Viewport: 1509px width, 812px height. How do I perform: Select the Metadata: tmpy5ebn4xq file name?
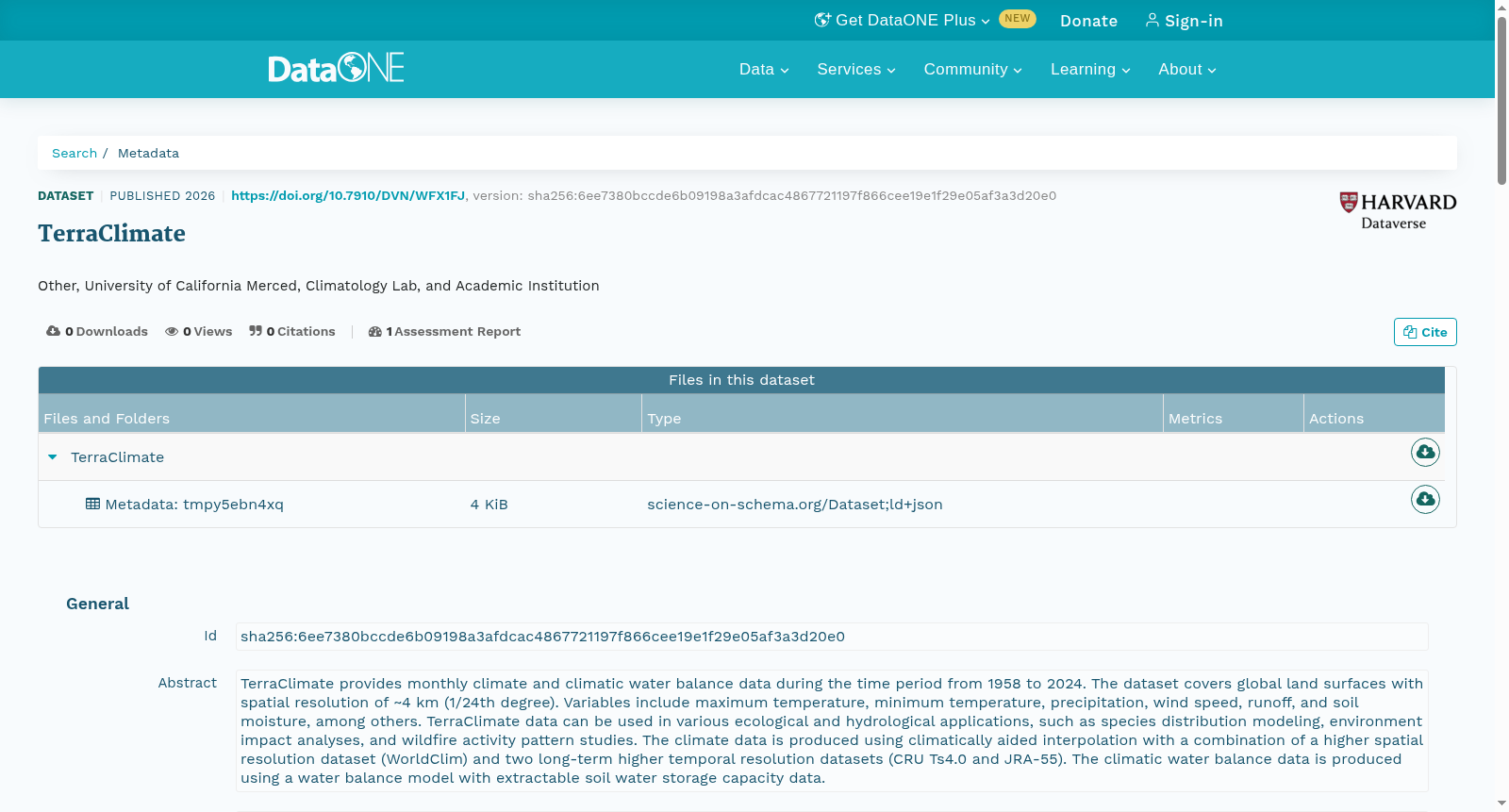pyautogui.click(x=194, y=505)
